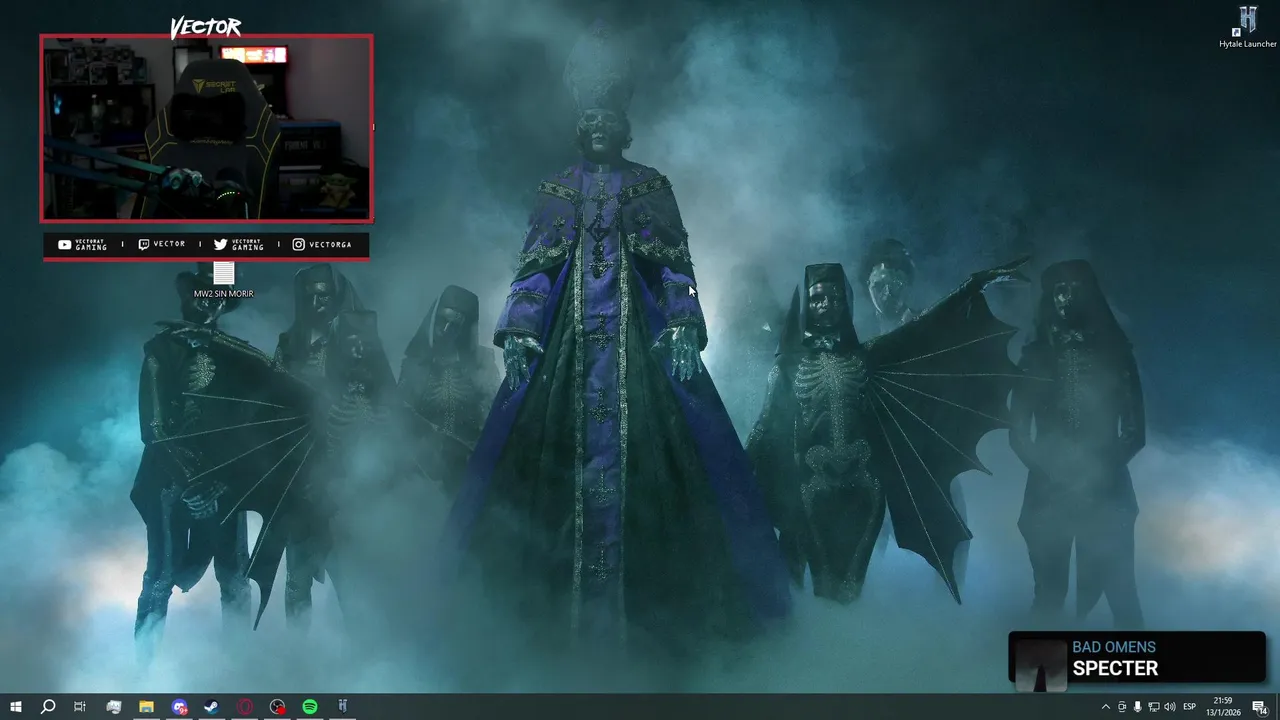Image resolution: width=1280 pixels, height=720 pixels.
Task: Click the ESP language indicator
Action: tap(1190, 707)
